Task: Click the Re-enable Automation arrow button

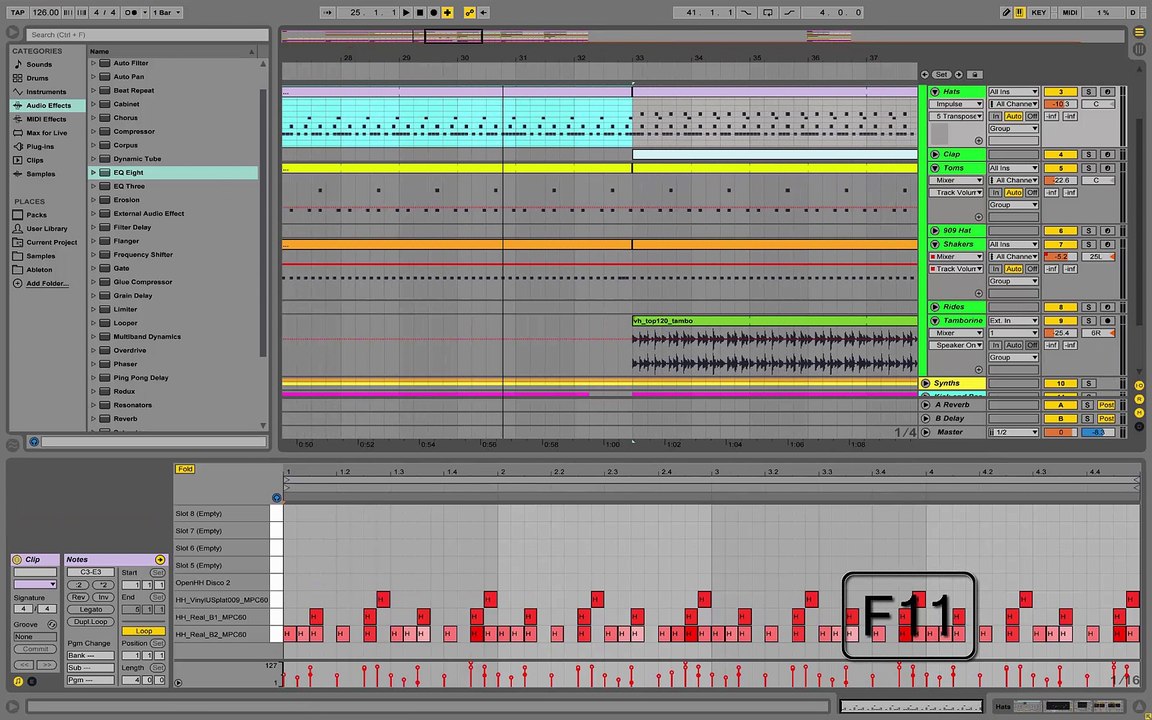Action: point(484,12)
